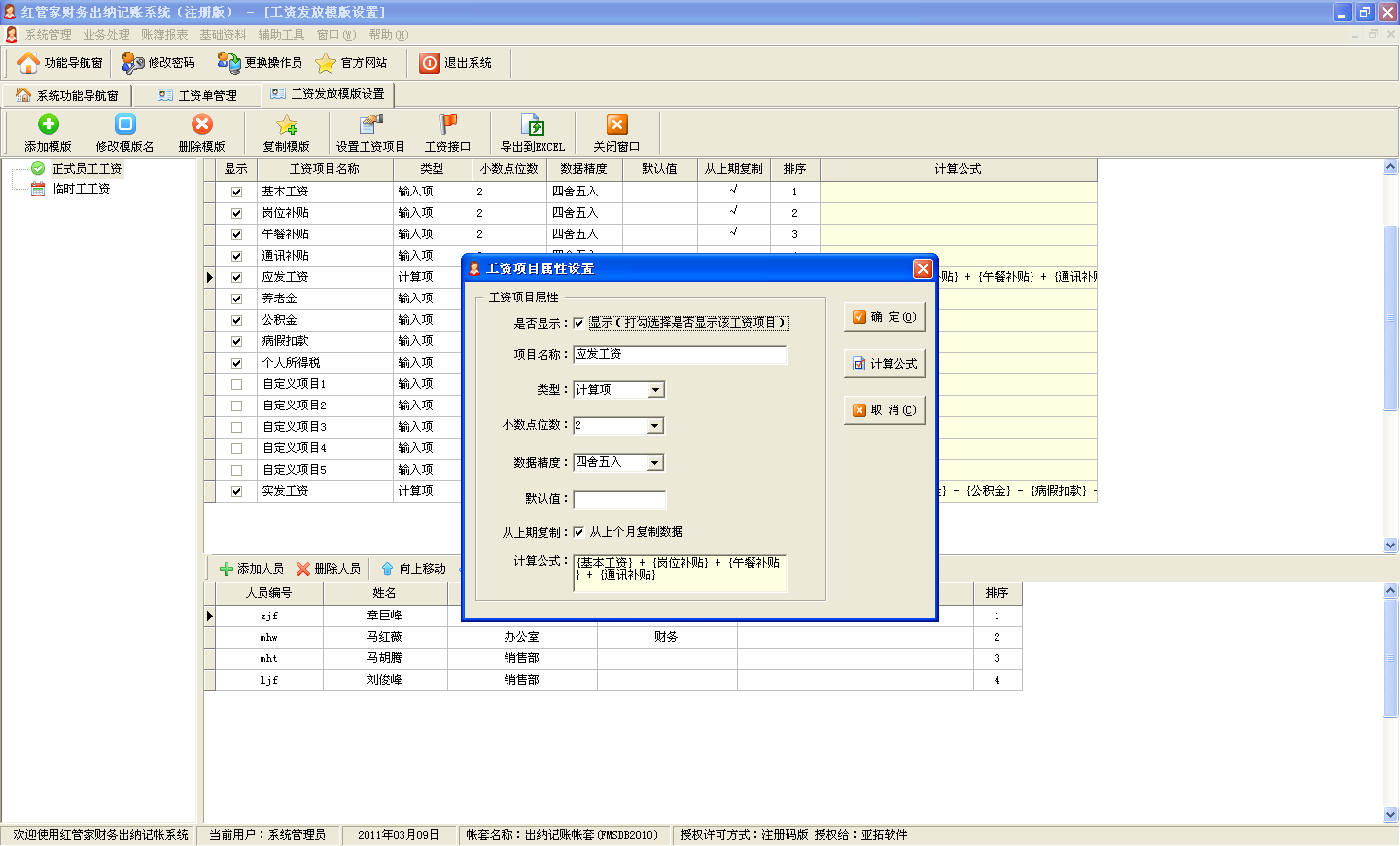The height and width of the screenshot is (846, 1400).
Task: Toggle the 是否显示 checkbox in dialog
Action: point(579,323)
